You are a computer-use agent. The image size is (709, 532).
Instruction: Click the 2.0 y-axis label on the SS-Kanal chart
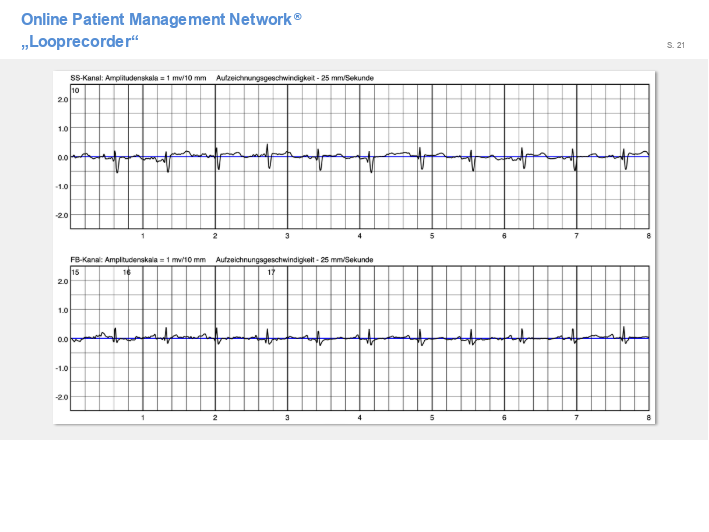[x=62, y=99]
